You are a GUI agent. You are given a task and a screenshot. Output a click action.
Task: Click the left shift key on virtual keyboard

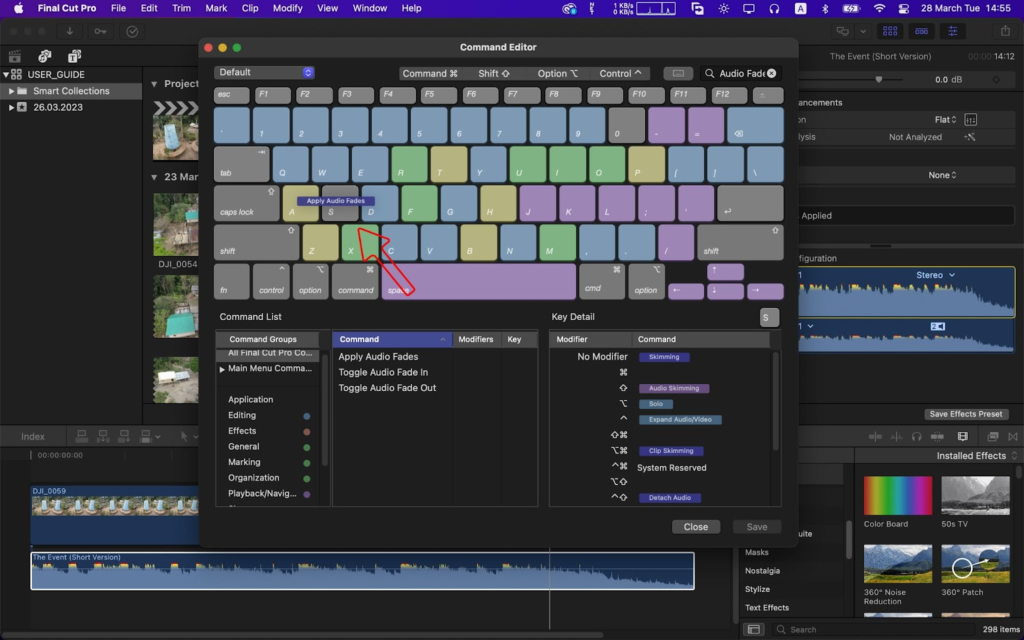[x=256, y=242]
